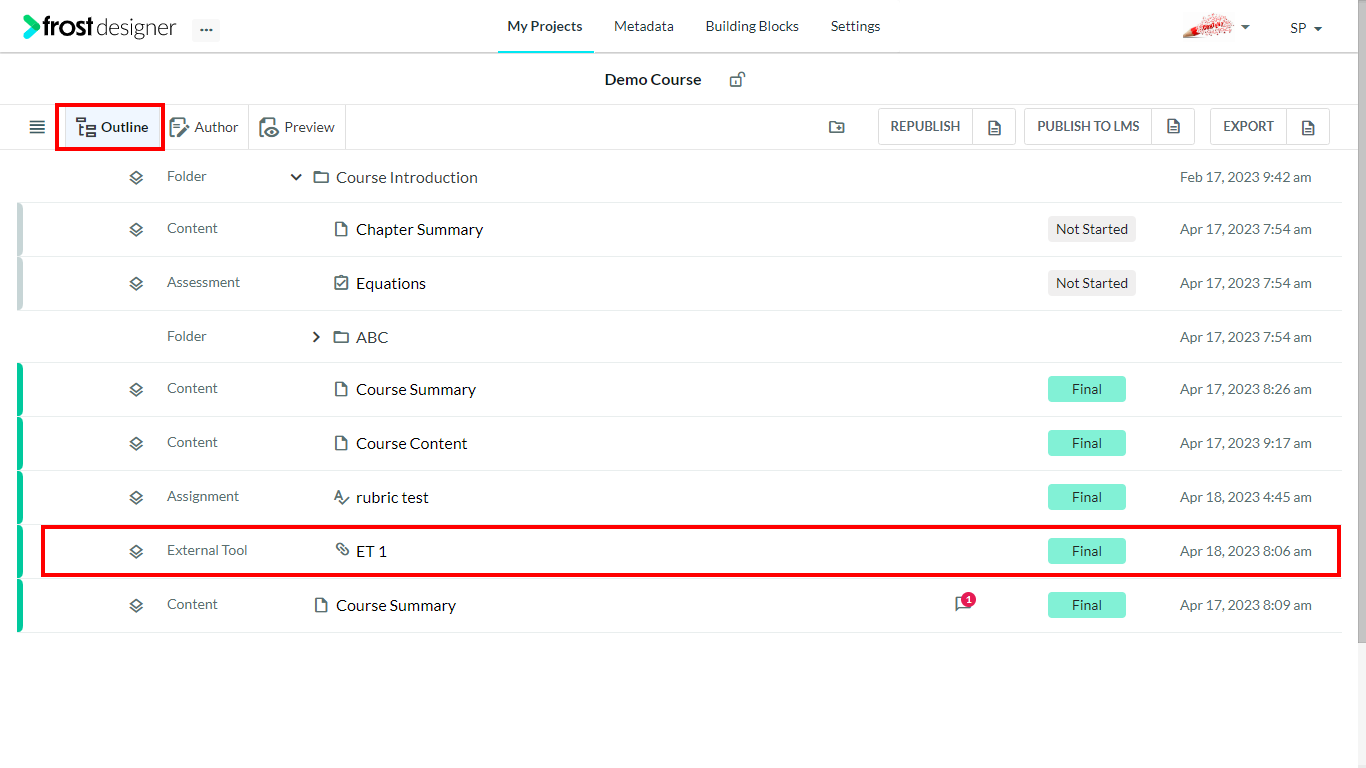Open the organization logo dropdown
The height and width of the screenshot is (768, 1366).
coord(1216,27)
